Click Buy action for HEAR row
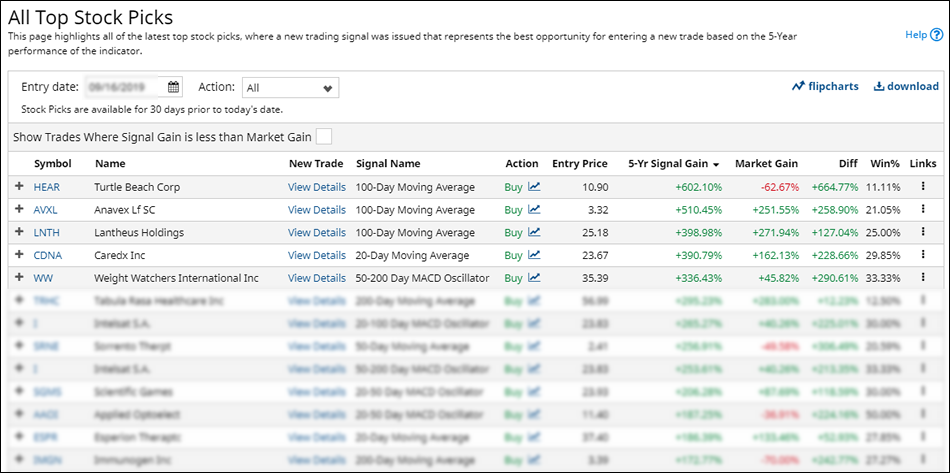950x473 pixels. pyautogui.click(x=513, y=187)
